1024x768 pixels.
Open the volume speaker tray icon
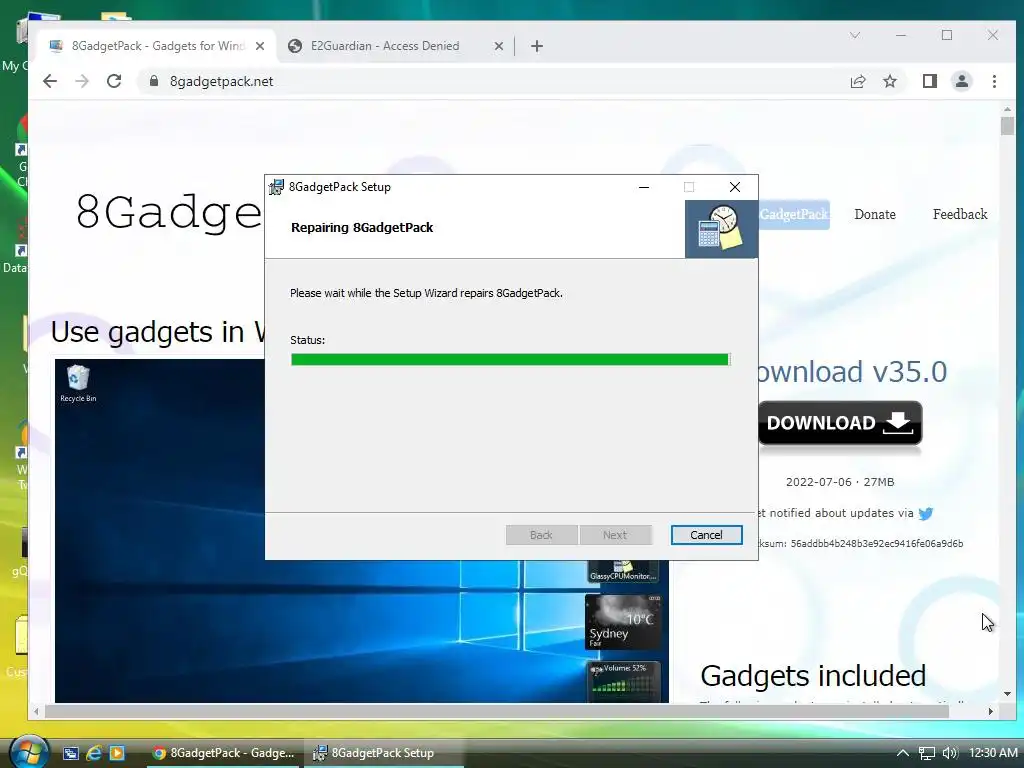coord(950,753)
